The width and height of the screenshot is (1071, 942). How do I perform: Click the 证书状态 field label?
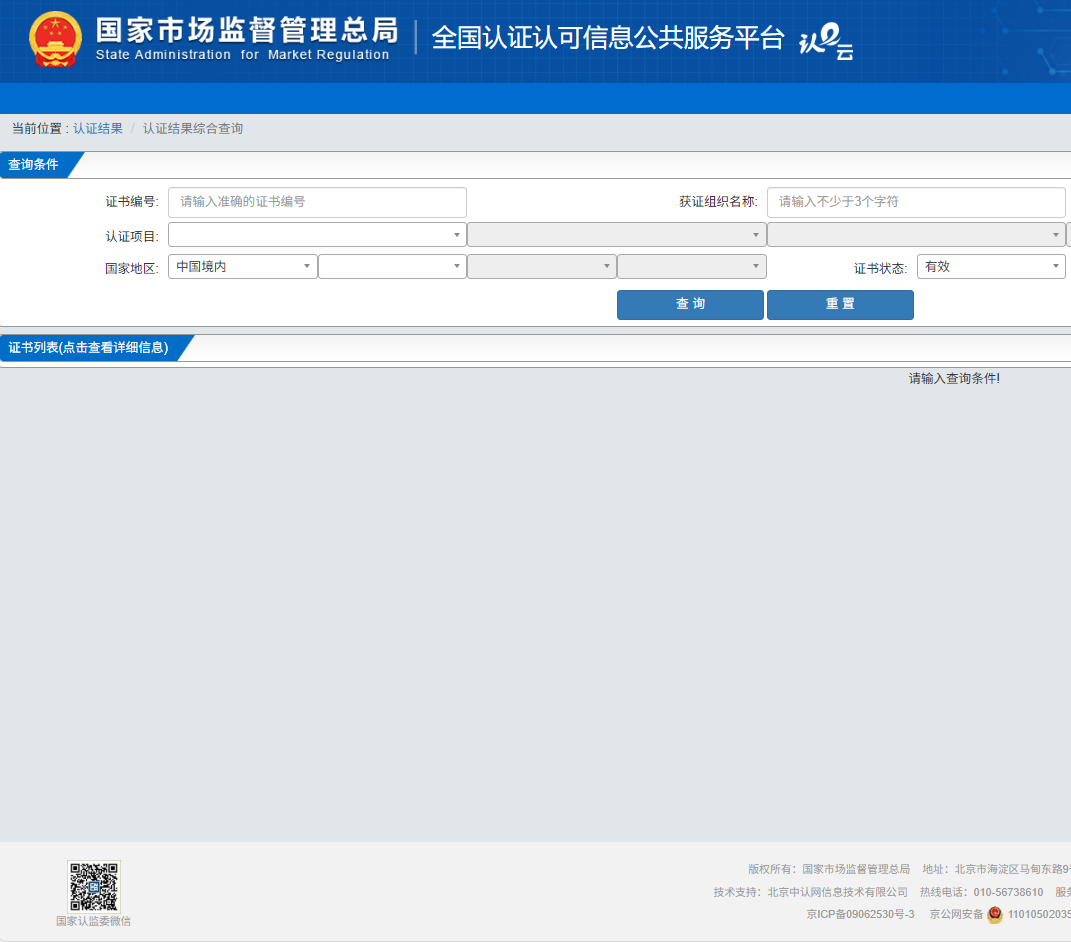click(x=880, y=268)
